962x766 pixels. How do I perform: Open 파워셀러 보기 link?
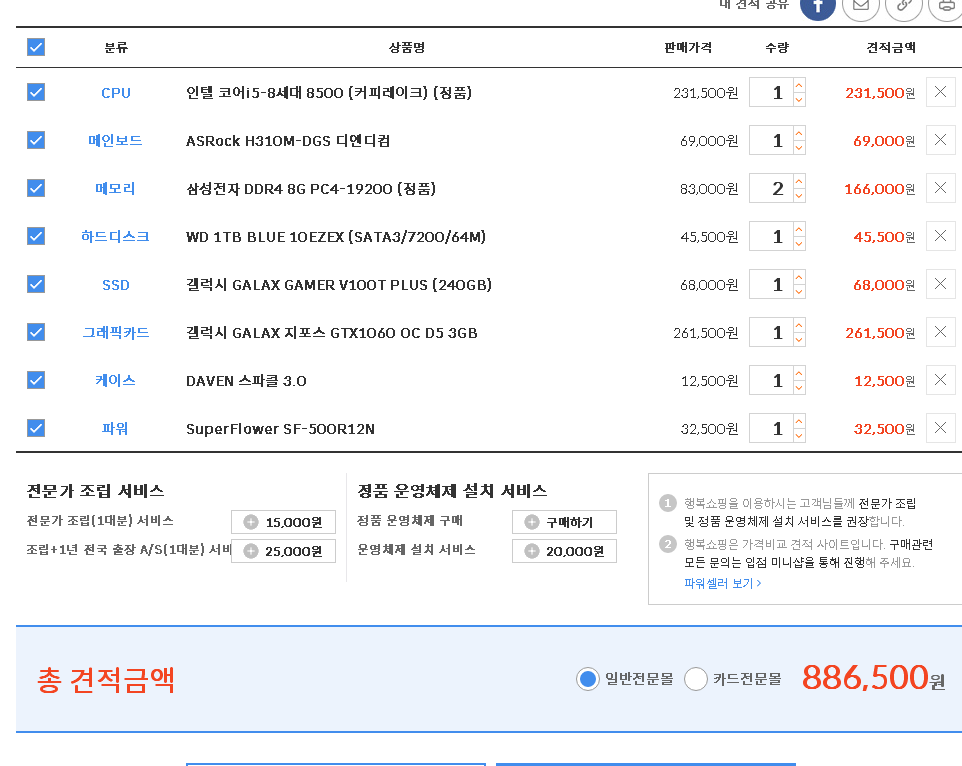pyautogui.click(x=723, y=583)
